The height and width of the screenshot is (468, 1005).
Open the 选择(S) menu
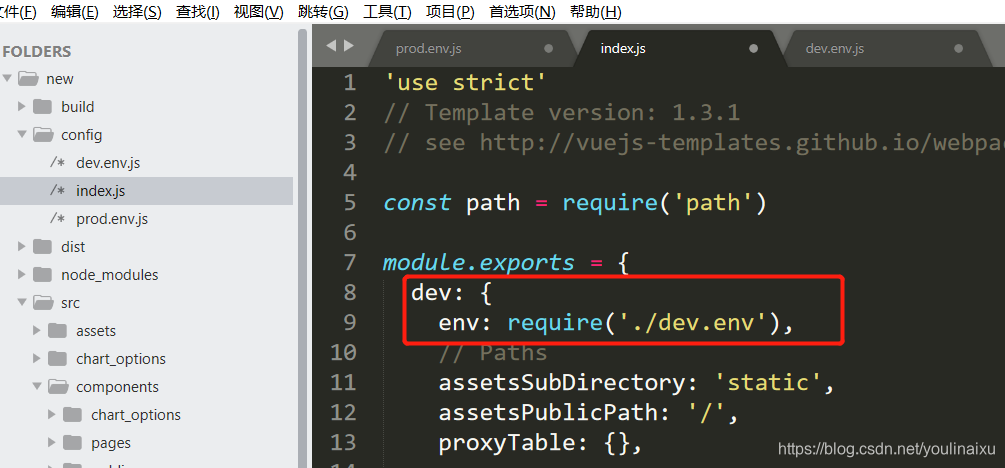coord(137,12)
